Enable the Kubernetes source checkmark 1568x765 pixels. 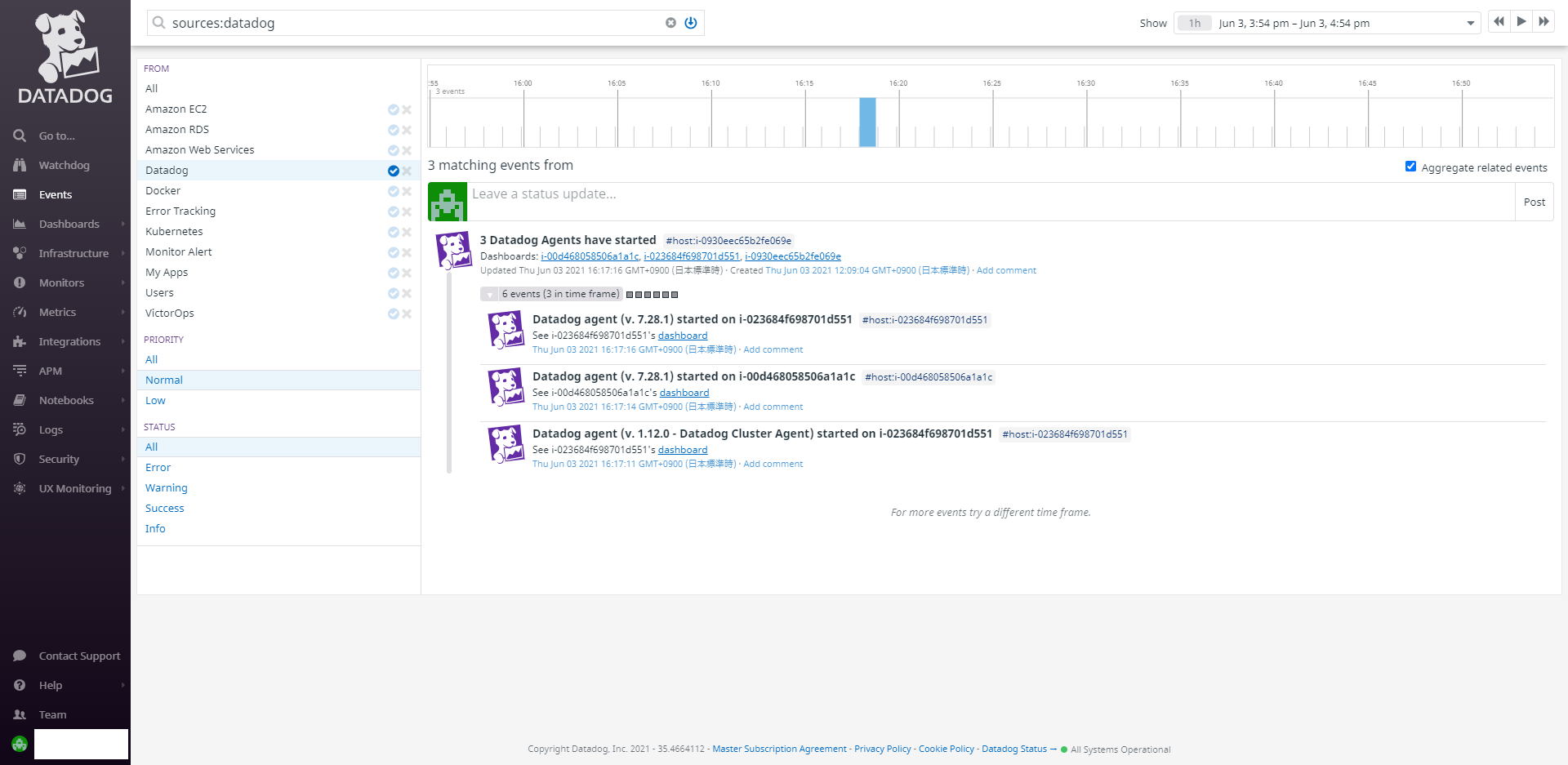pos(392,232)
